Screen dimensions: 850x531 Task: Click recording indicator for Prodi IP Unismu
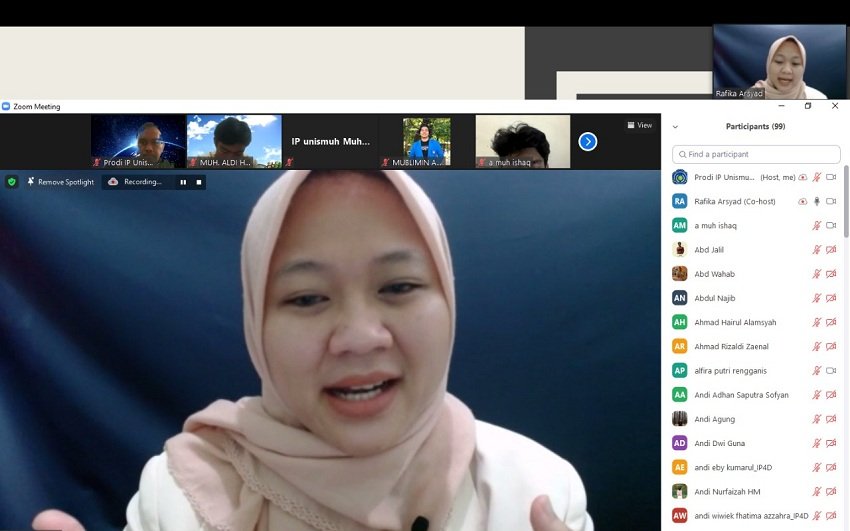tap(802, 177)
